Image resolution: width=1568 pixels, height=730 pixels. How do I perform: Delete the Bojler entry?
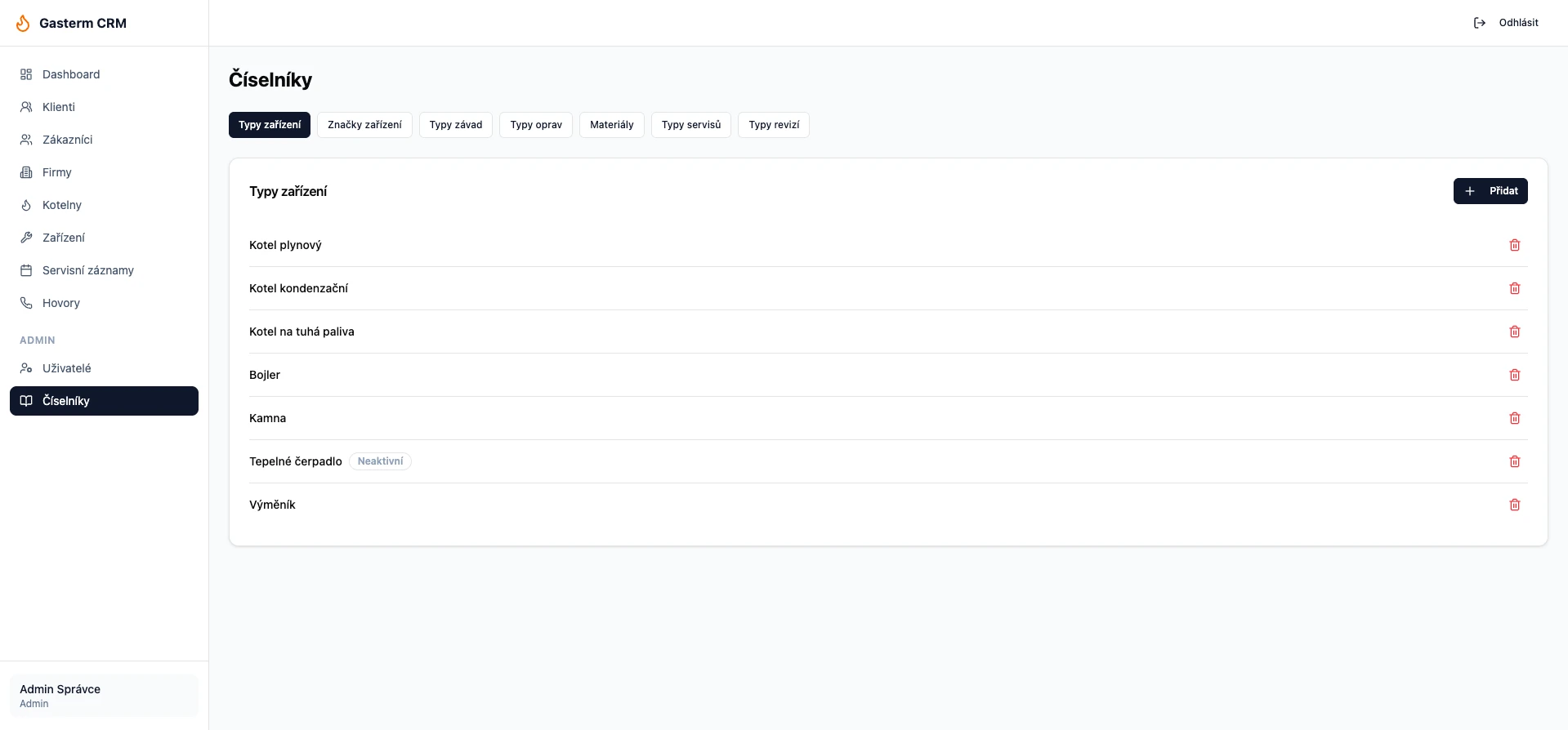1515,375
